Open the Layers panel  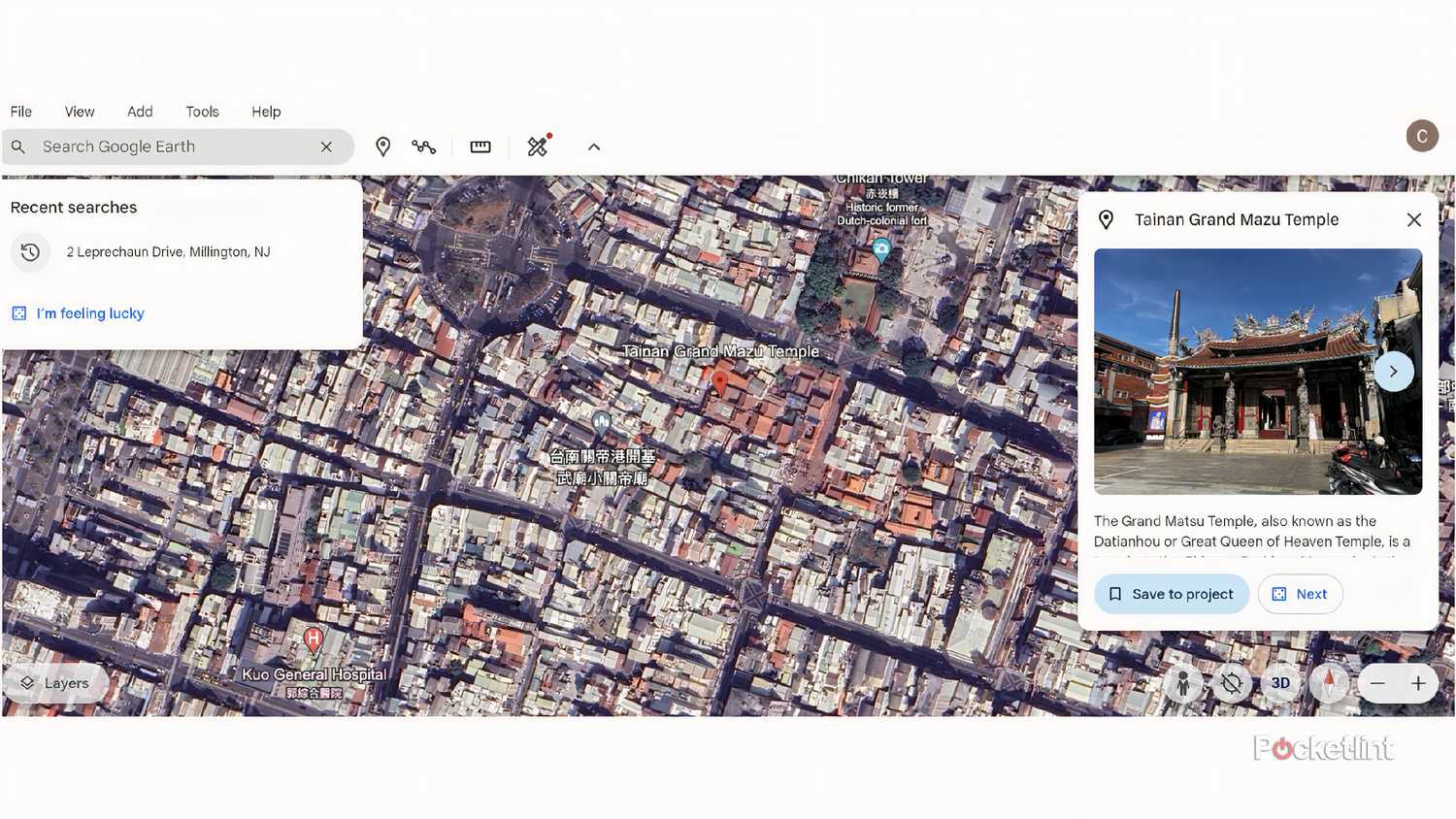[55, 682]
